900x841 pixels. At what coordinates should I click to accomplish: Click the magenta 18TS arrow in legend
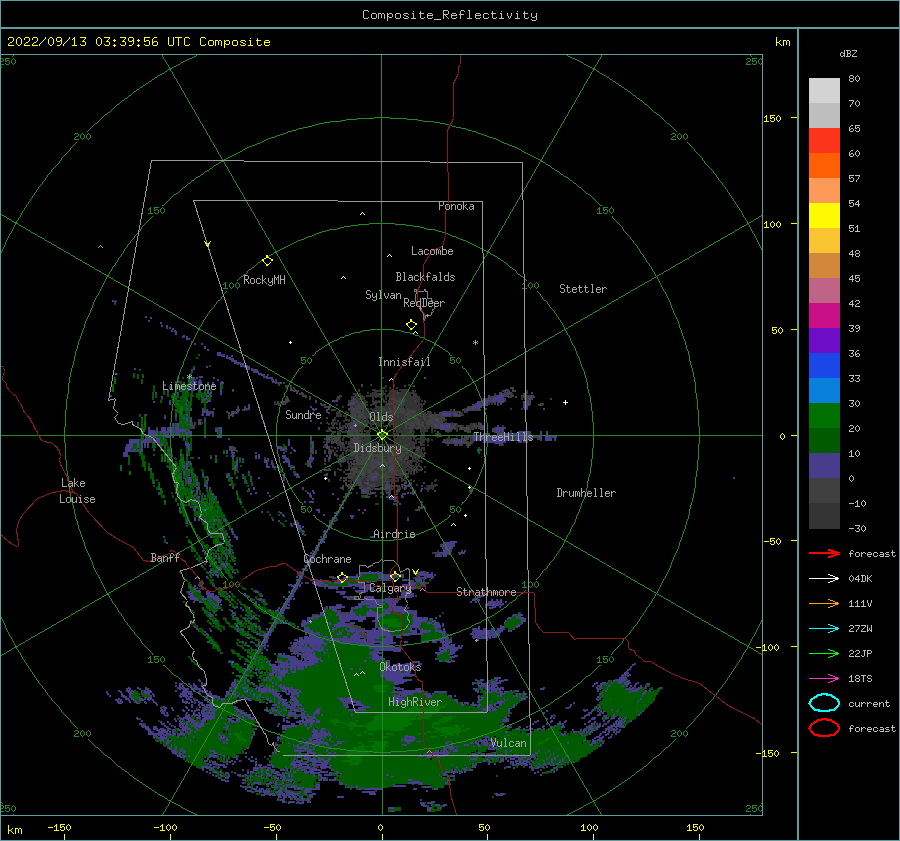coord(824,679)
